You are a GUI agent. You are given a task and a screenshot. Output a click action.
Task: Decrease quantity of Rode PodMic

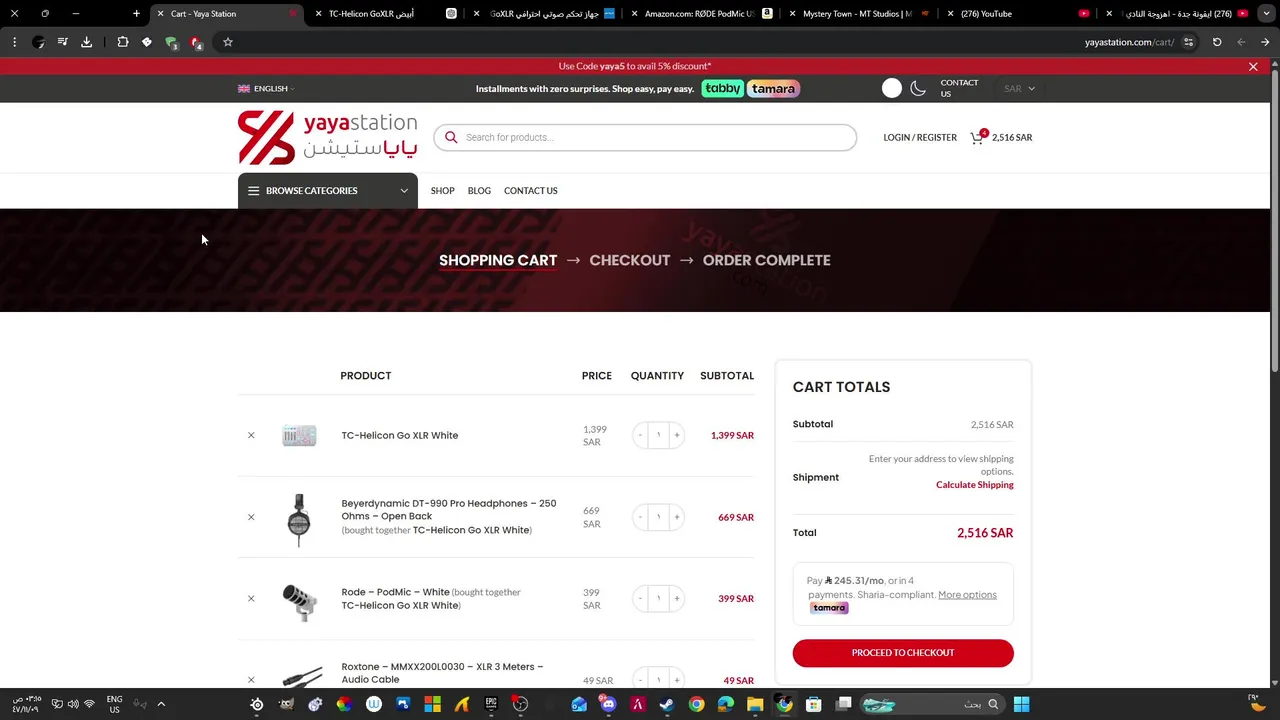[x=640, y=598]
